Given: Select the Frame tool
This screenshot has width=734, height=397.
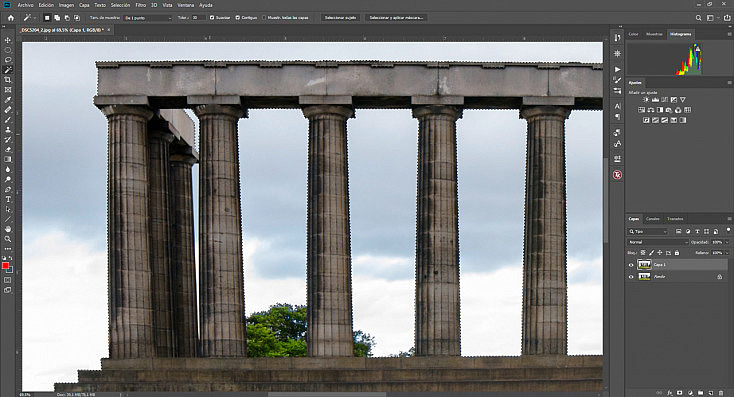Looking at the screenshot, I should 8,90.
